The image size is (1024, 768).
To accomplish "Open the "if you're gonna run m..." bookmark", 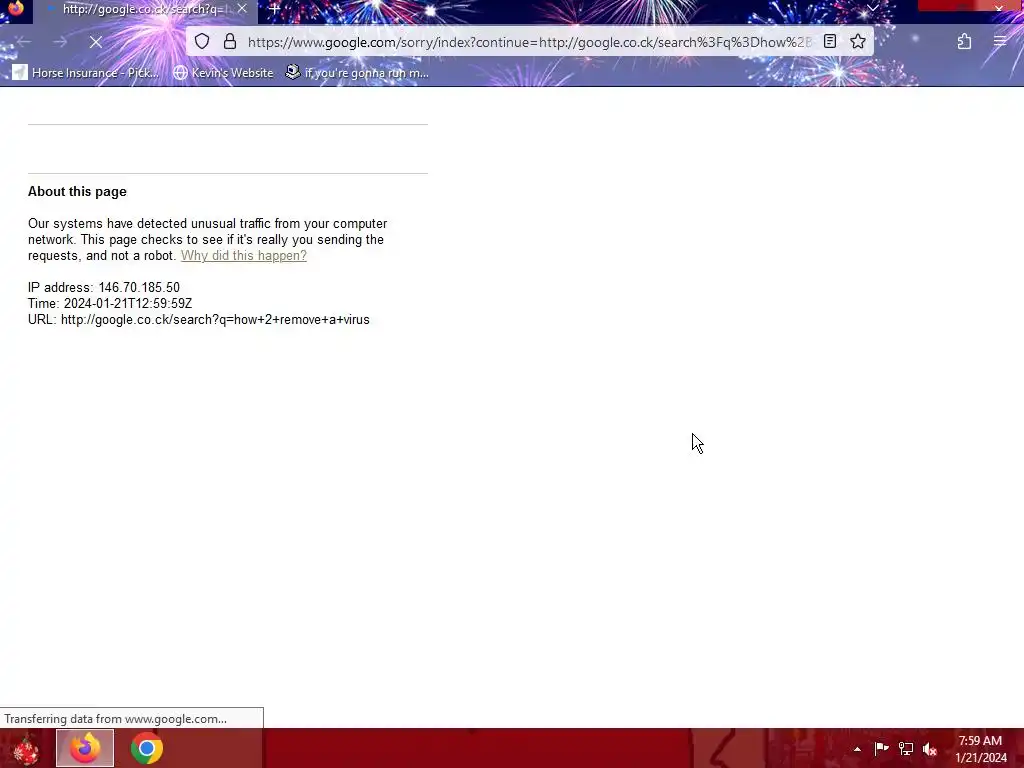I will (357, 72).
